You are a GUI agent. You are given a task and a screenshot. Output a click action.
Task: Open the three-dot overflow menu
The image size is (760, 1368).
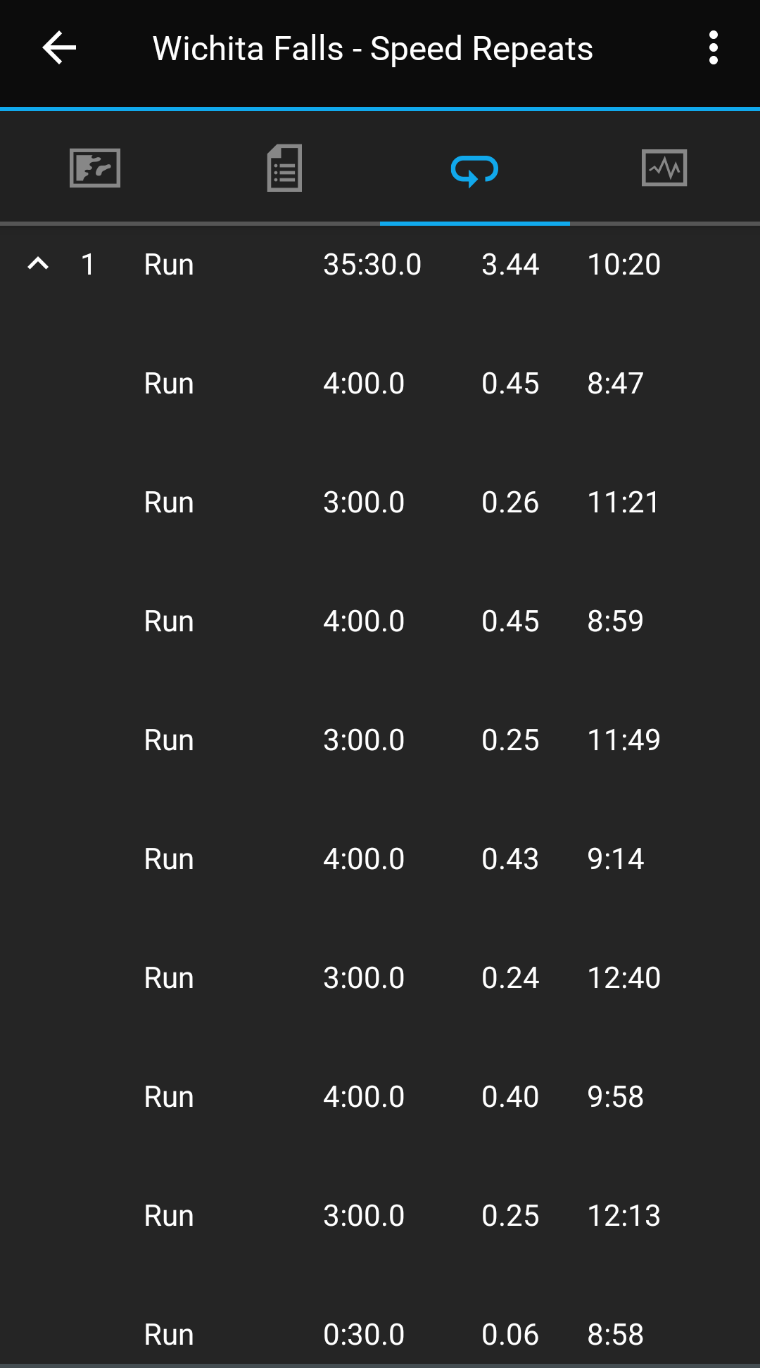(x=713, y=48)
